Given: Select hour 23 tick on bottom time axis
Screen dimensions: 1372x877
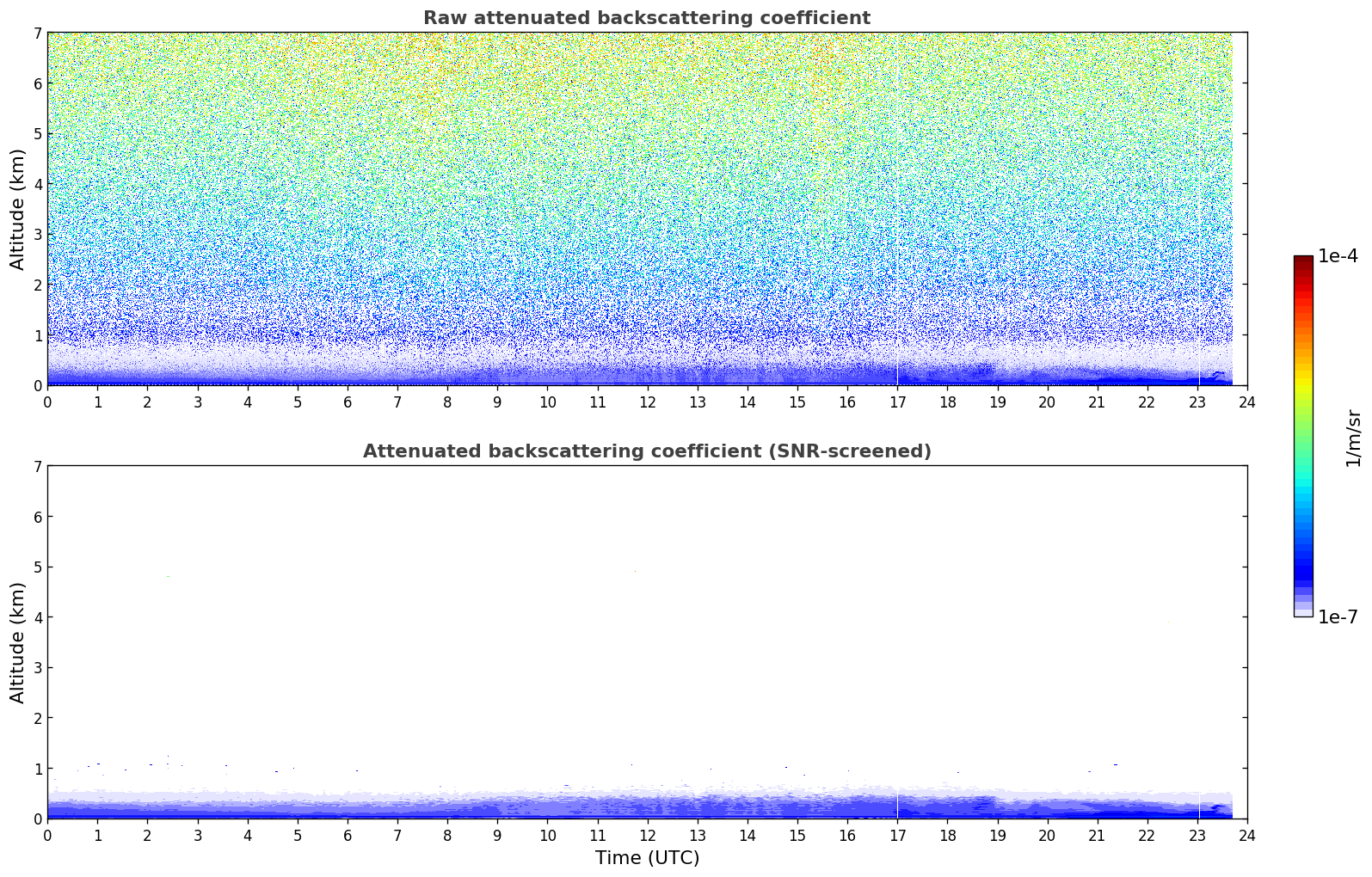Looking at the screenshot, I should 1197,835.
